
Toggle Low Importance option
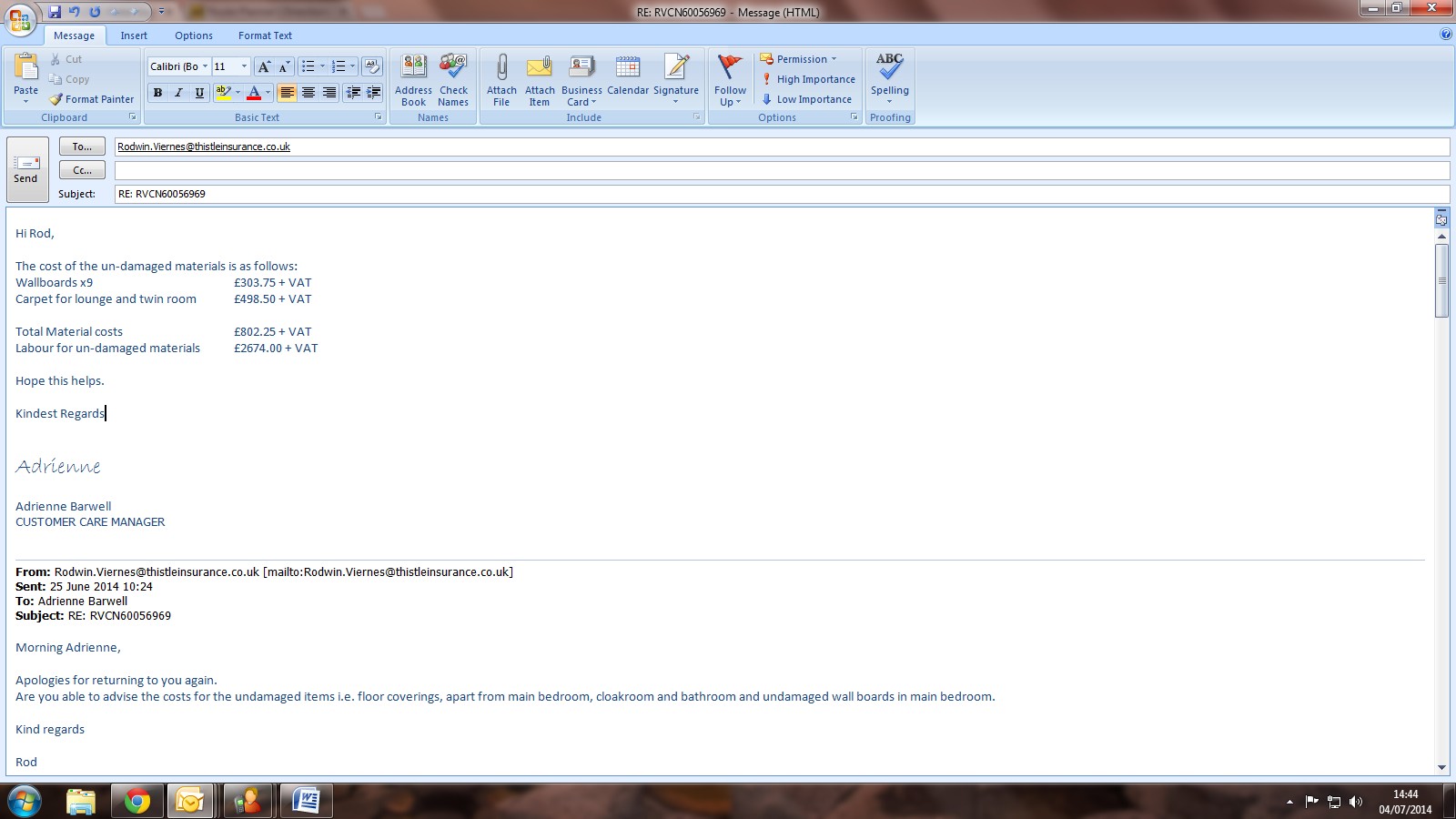pyautogui.click(x=806, y=99)
